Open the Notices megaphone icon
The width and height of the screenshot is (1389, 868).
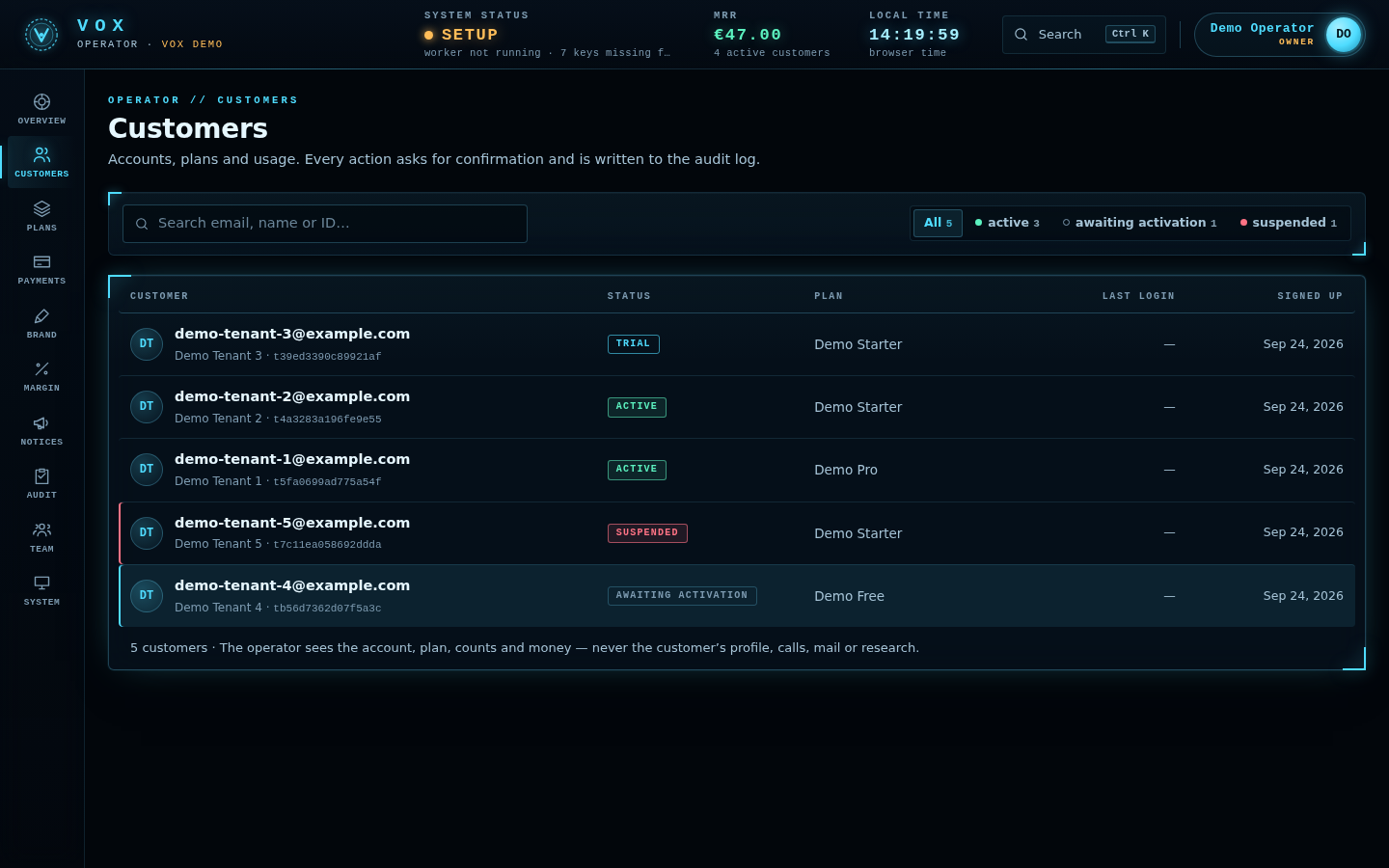41,422
